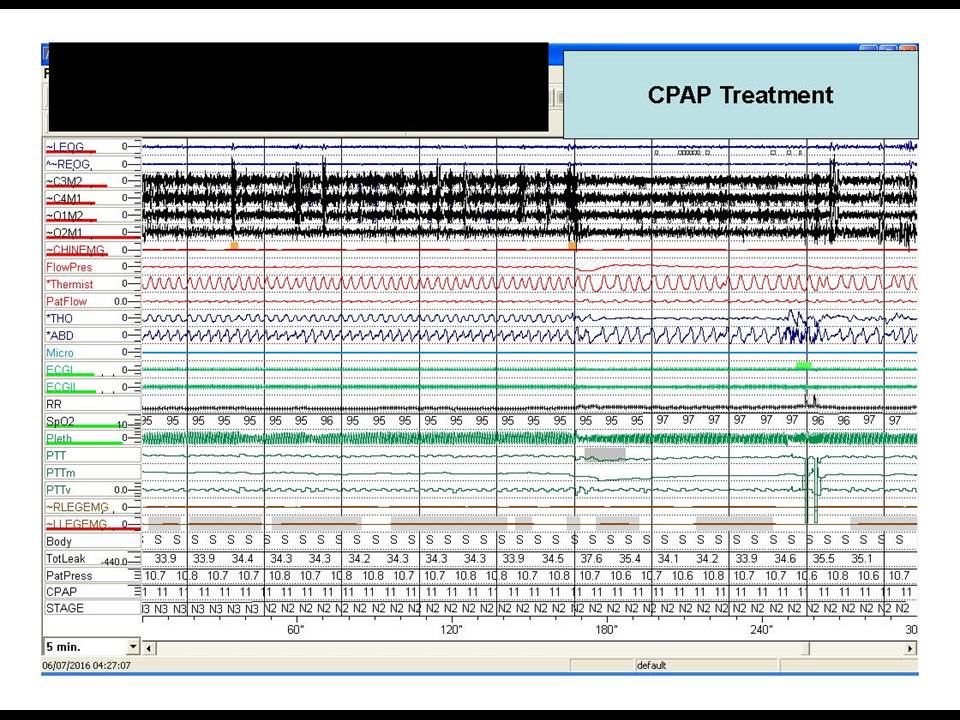Click the 180" time axis label
Screen dimensions: 960x720
pyautogui.click(x=606, y=629)
